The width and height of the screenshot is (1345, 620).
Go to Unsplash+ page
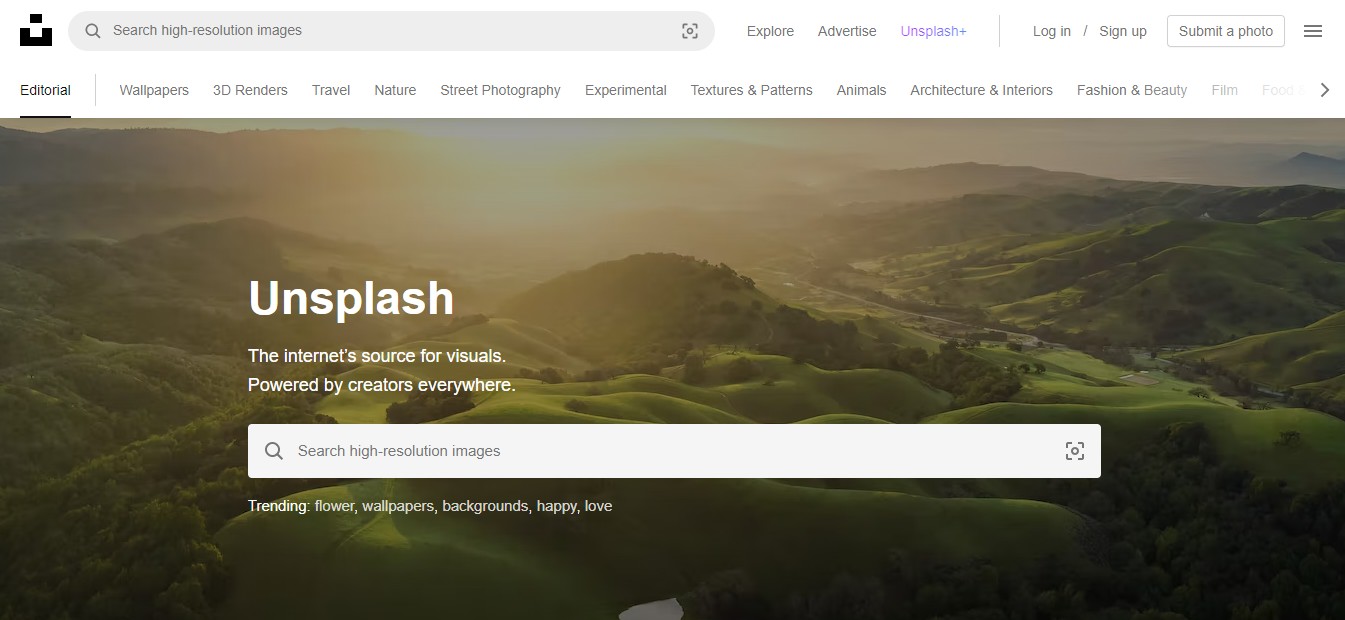(x=933, y=31)
